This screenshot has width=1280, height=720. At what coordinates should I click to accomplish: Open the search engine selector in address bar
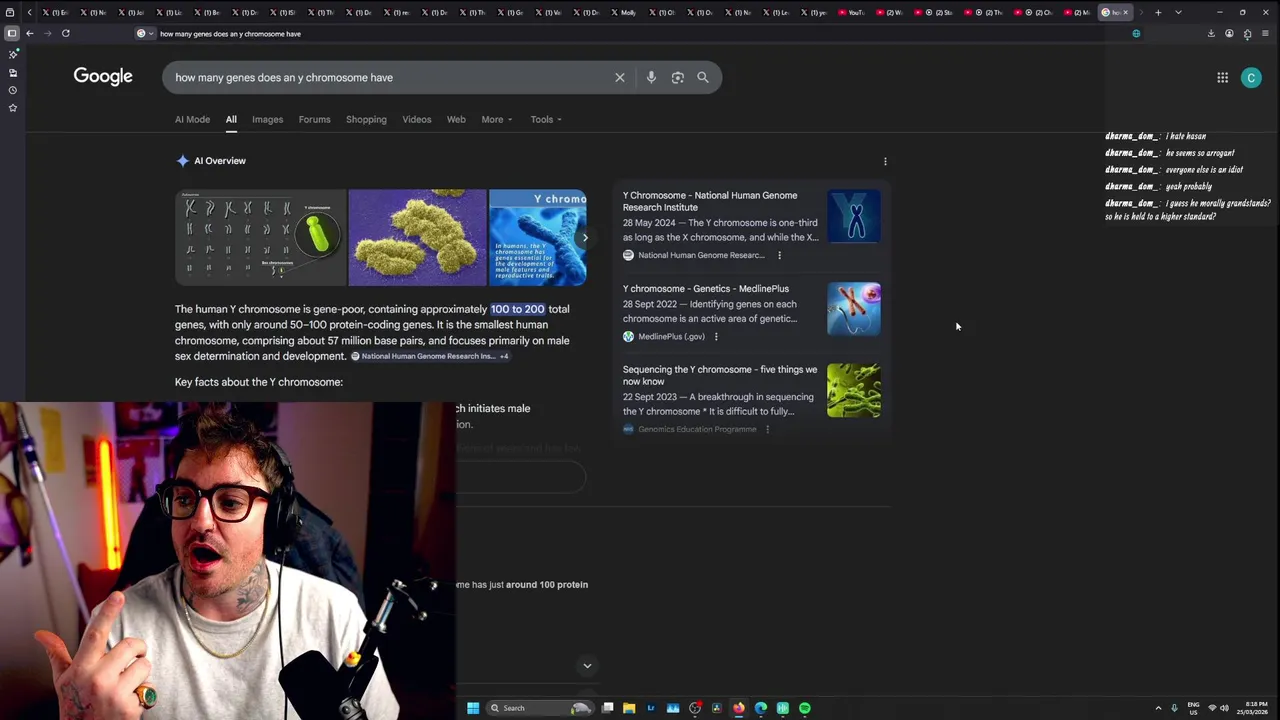click(146, 33)
